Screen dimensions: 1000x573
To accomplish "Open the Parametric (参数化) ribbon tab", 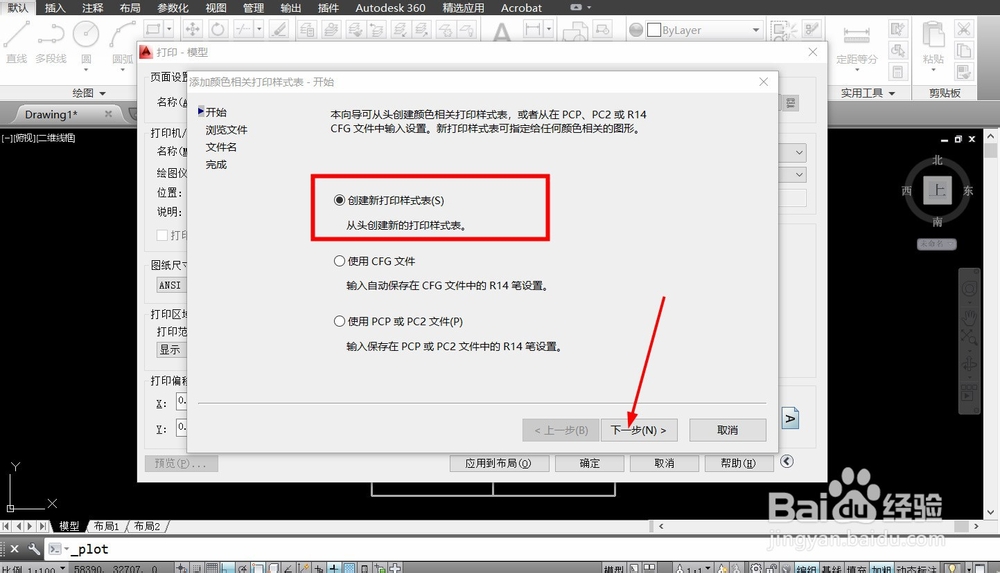I will (172, 8).
